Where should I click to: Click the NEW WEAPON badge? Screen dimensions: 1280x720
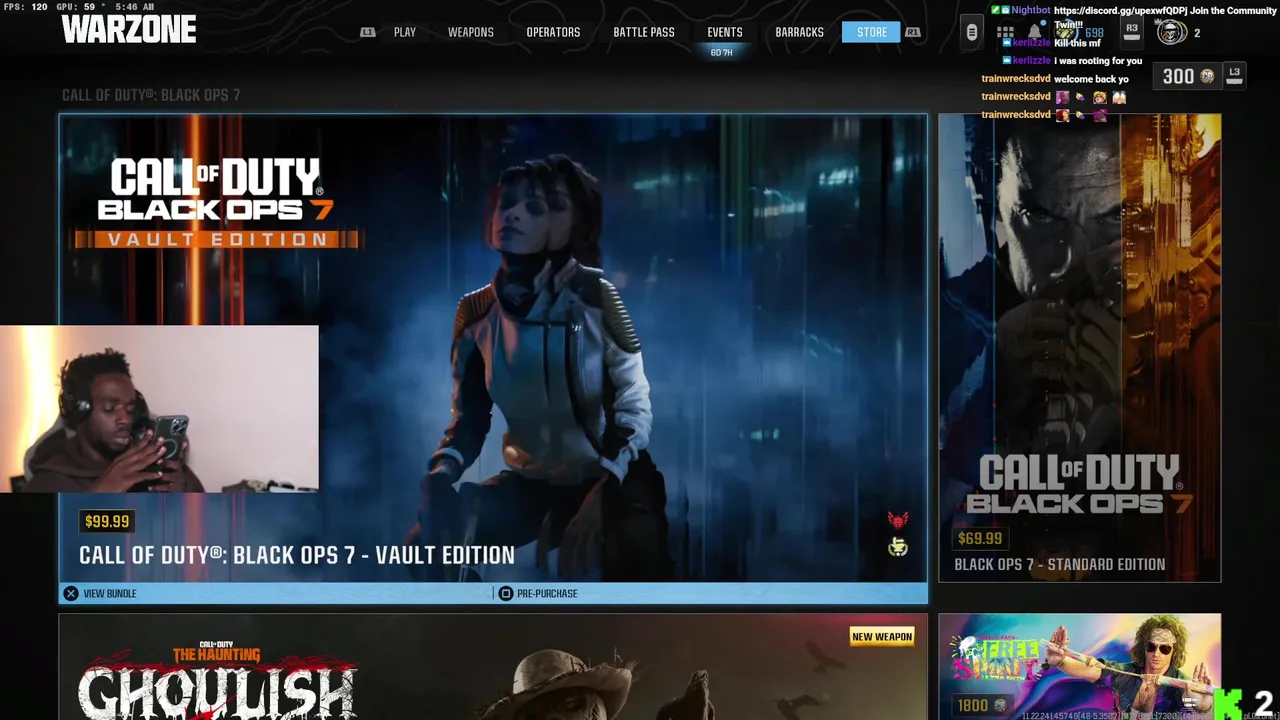[x=882, y=636]
